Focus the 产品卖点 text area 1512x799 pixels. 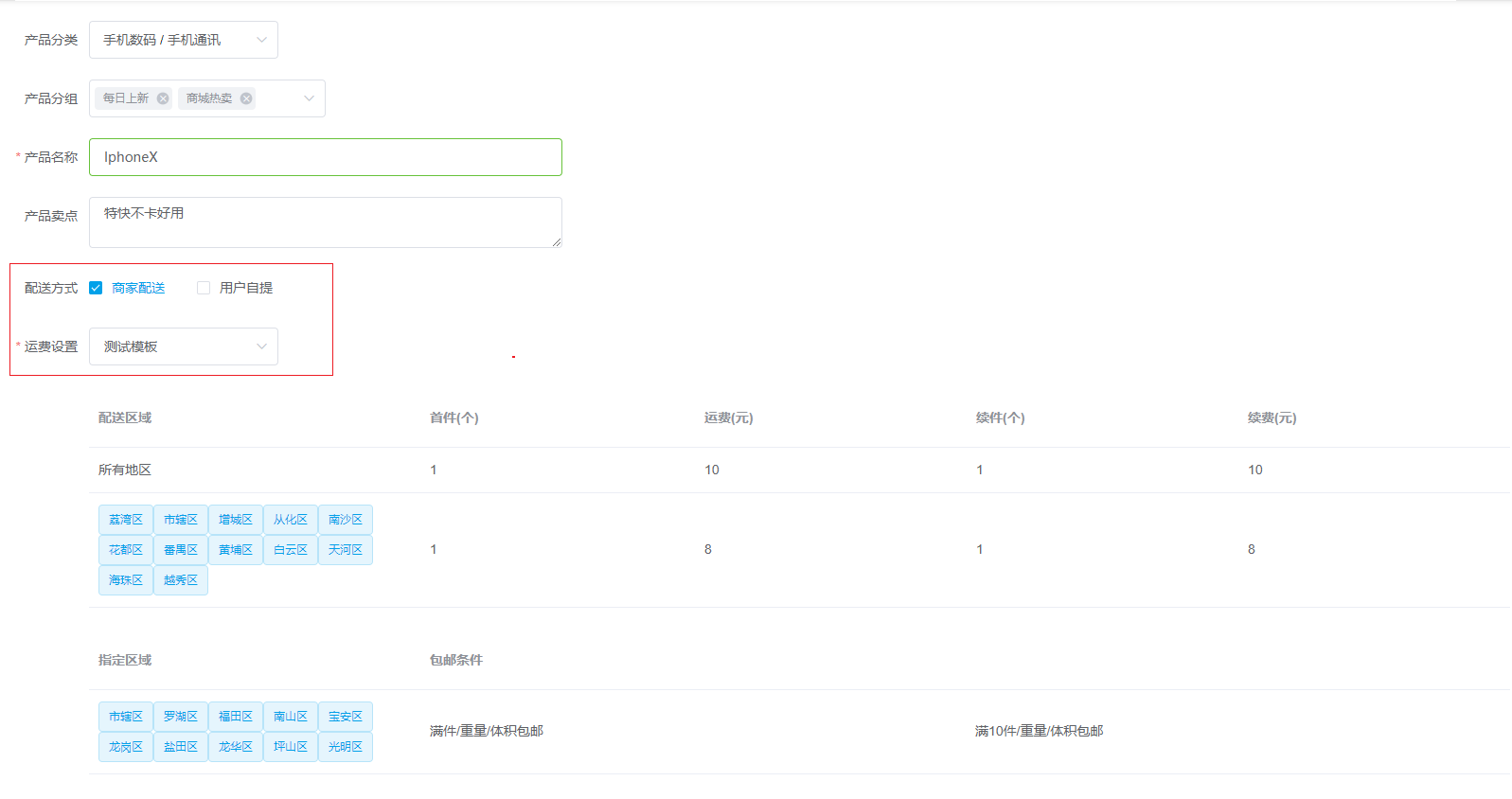(x=325, y=222)
